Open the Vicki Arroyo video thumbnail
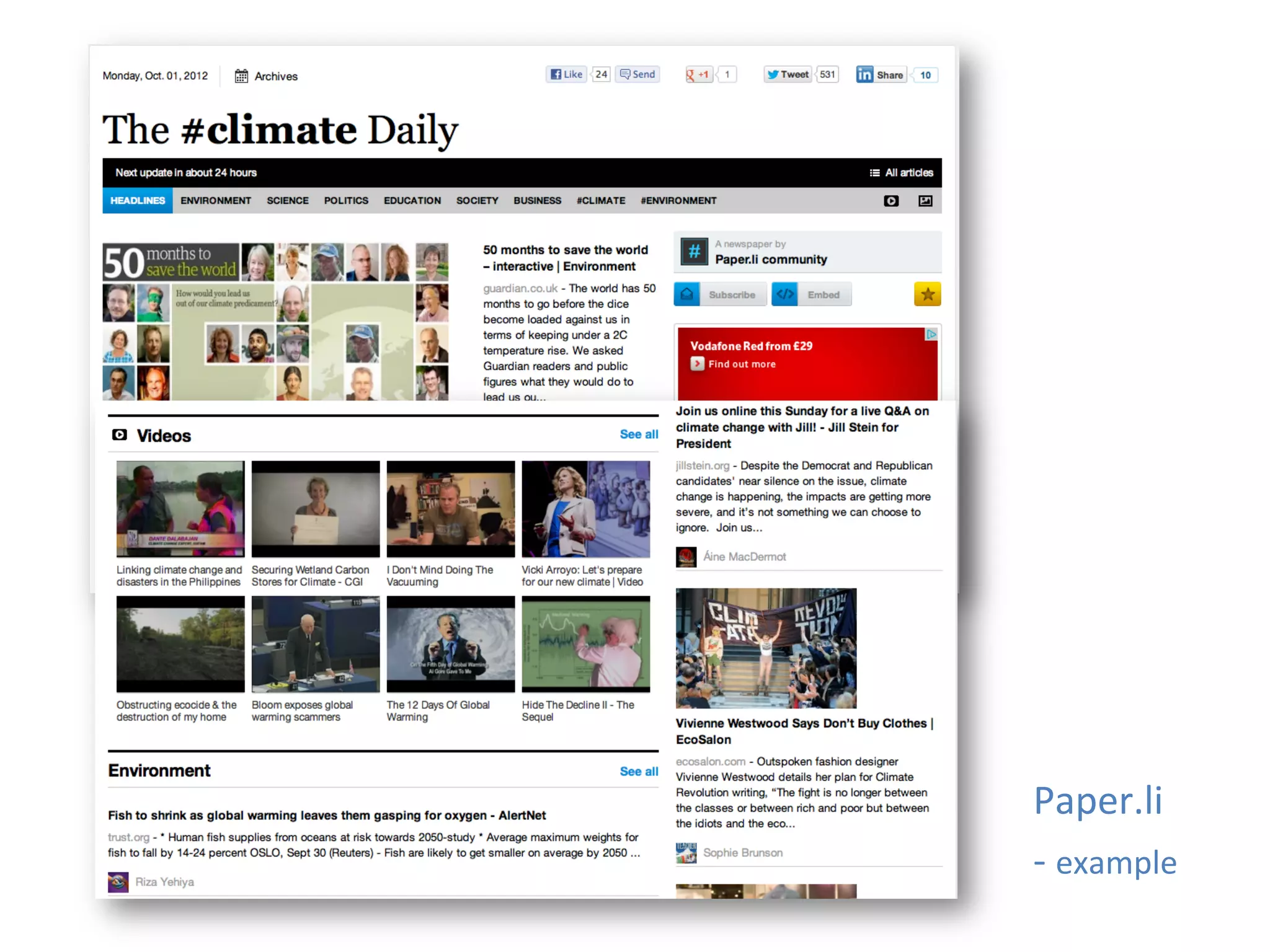 585,509
